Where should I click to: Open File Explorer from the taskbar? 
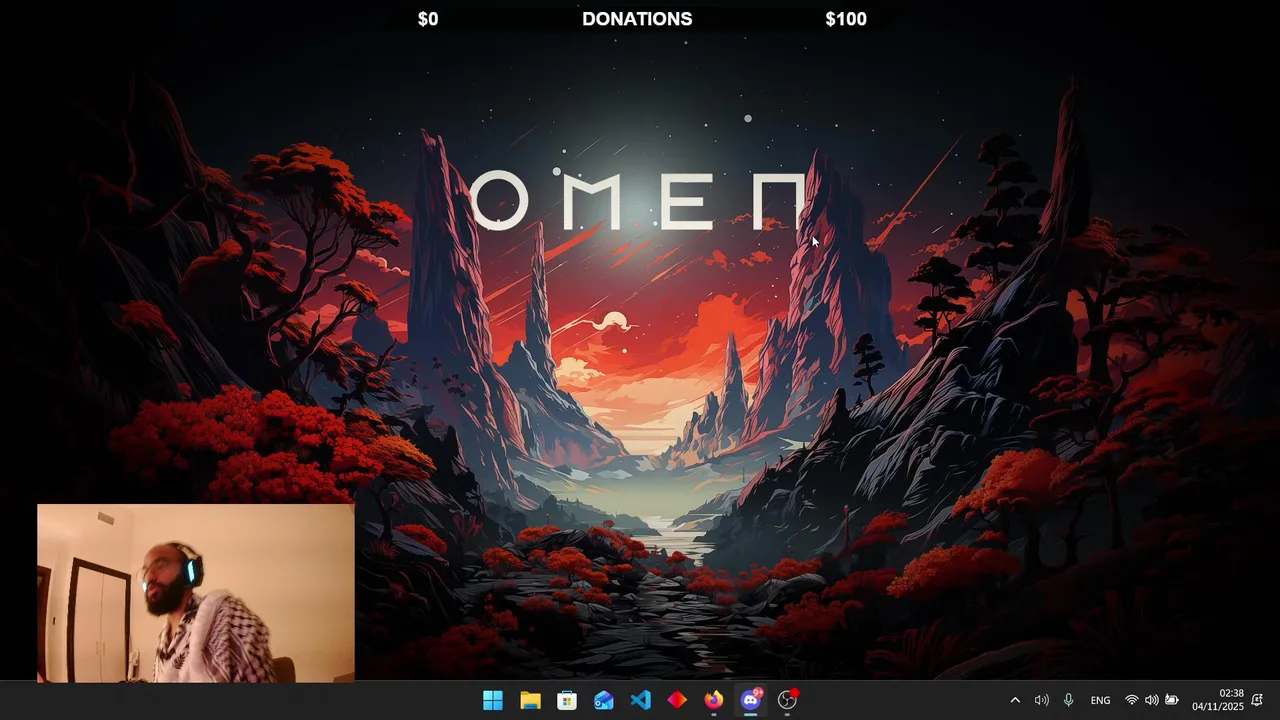[530, 700]
